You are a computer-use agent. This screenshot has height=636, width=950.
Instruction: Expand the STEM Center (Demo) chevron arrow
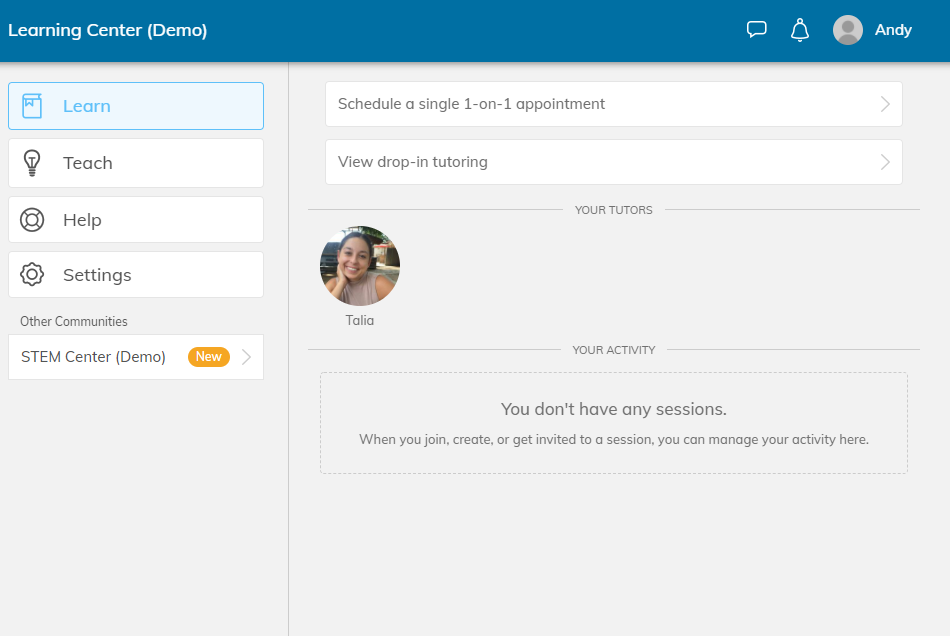tap(247, 357)
